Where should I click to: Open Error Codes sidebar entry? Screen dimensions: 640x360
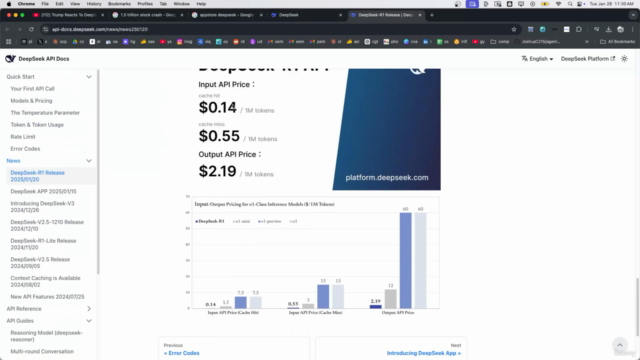tap(25, 149)
